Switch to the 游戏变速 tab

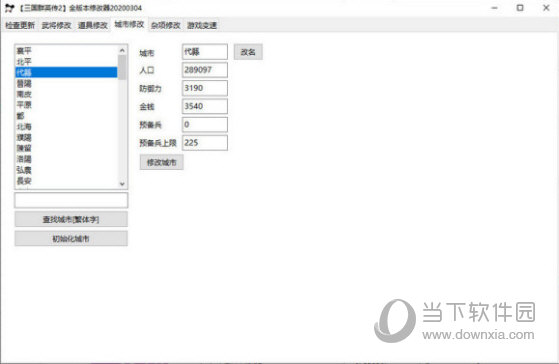click(x=202, y=25)
